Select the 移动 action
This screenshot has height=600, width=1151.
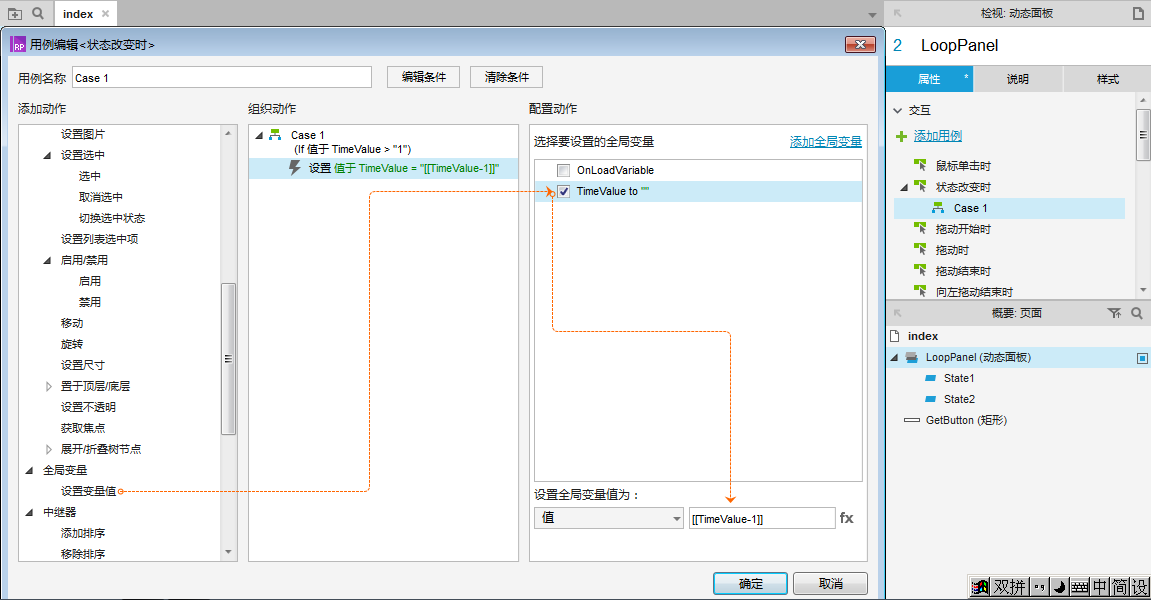click(x=72, y=323)
